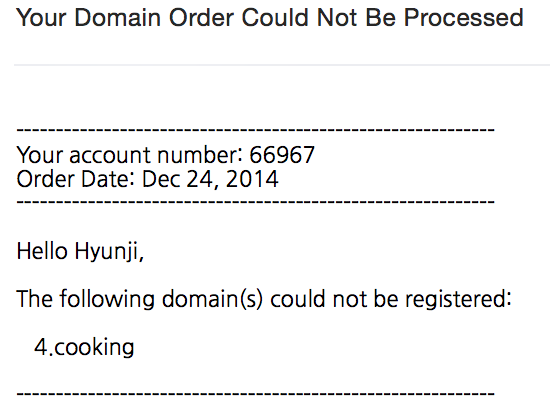Click the year 2014 in the order date
The height and width of the screenshot is (410, 550).
click(x=252, y=179)
